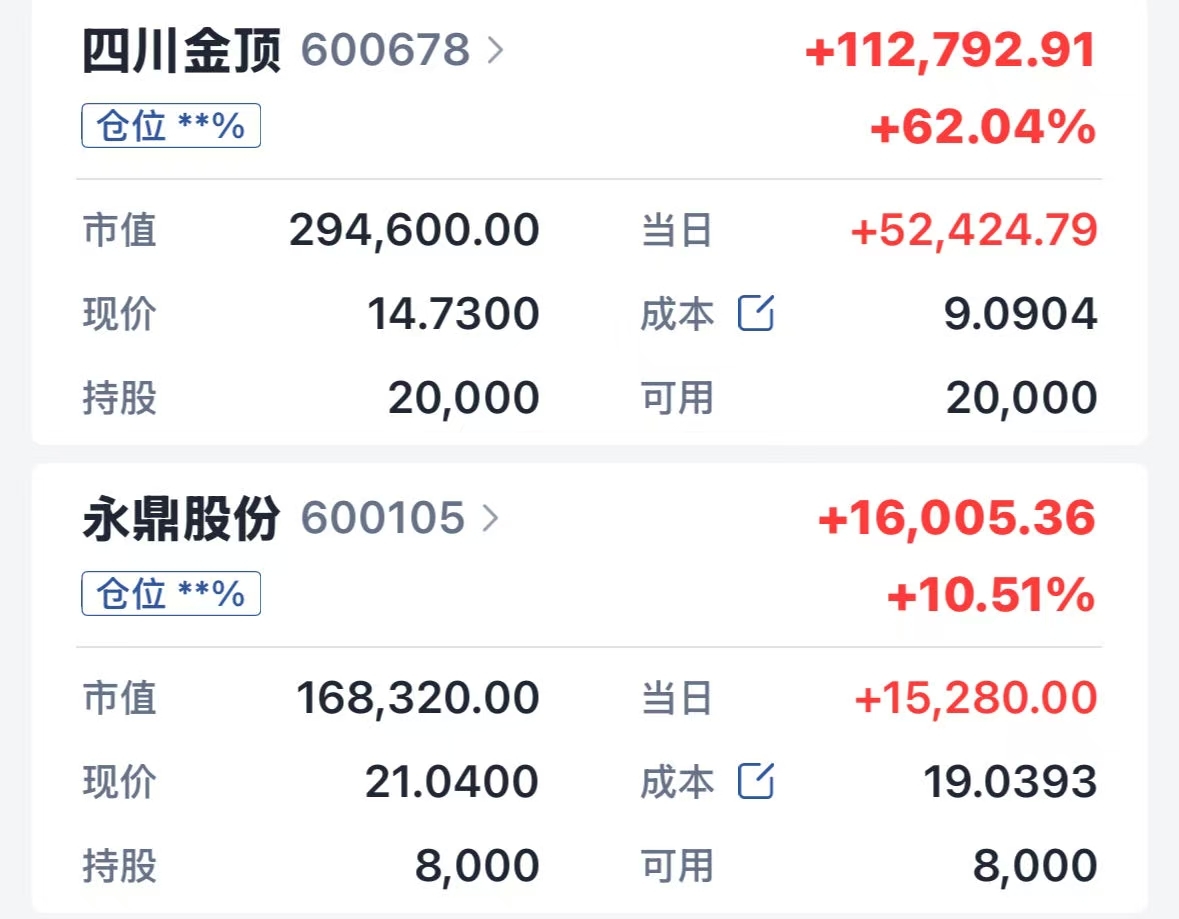Open 四川金顶 stock name
The image size is (1179, 919).
(x=182, y=50)
